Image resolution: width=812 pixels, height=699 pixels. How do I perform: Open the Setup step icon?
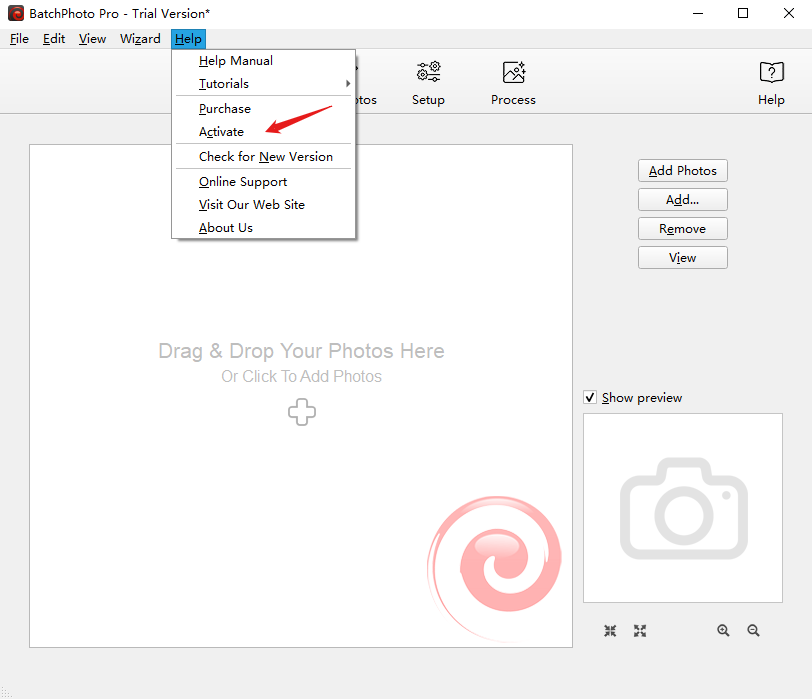[428, 72]
